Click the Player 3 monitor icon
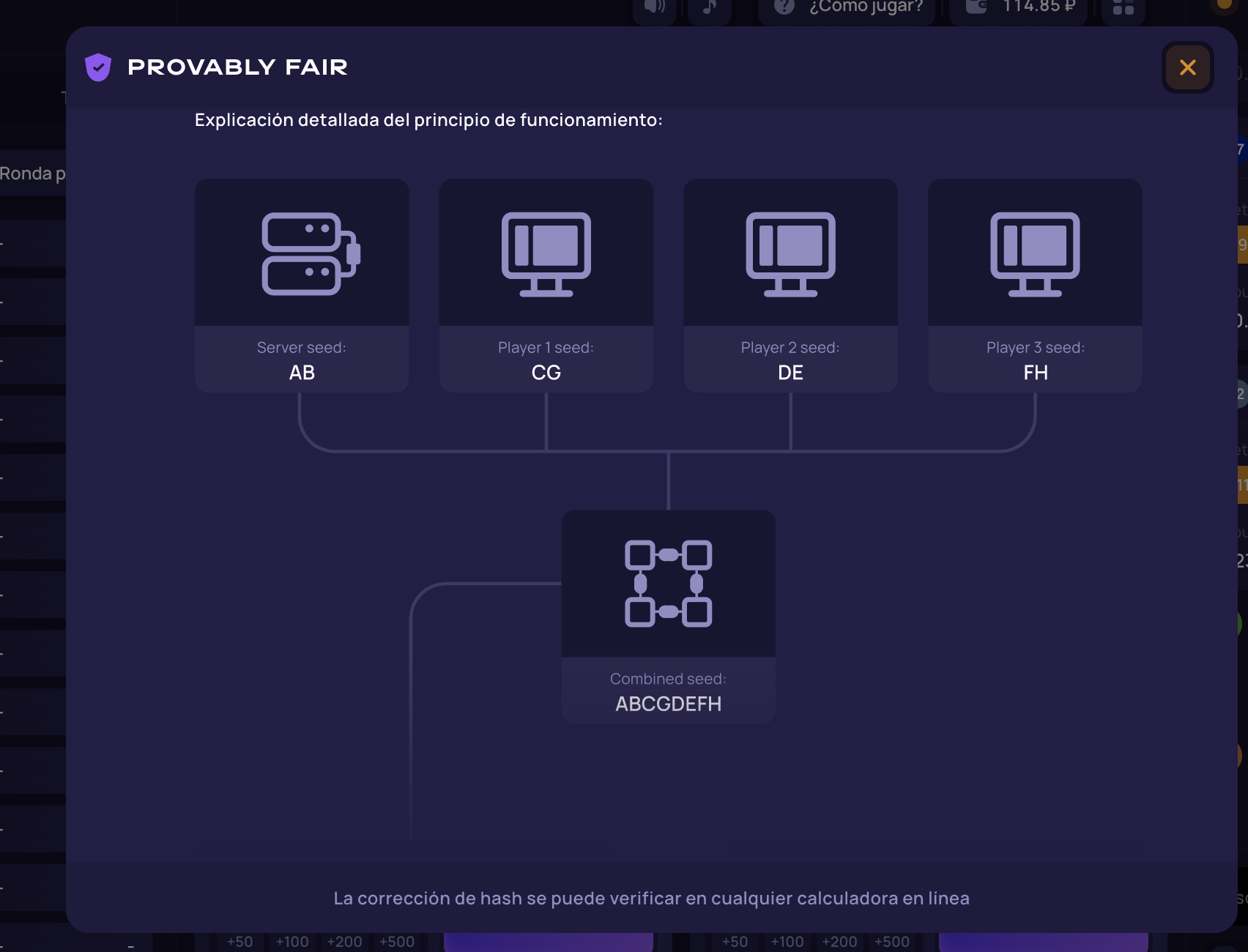1248x952 pixels. 1035,253
